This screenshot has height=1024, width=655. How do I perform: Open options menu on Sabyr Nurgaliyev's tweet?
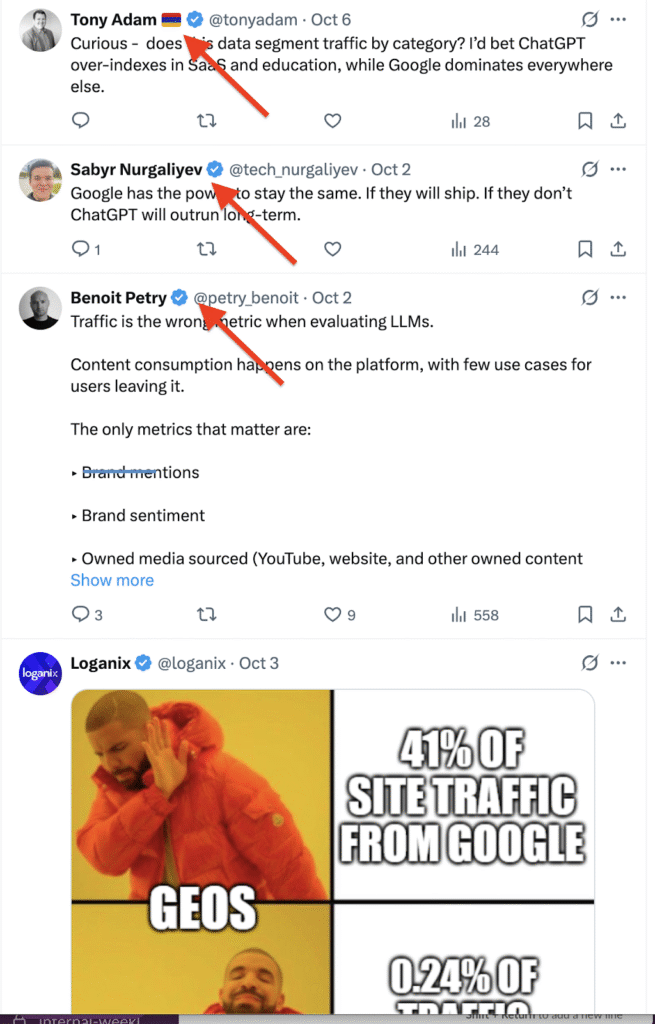coord(618,169)
